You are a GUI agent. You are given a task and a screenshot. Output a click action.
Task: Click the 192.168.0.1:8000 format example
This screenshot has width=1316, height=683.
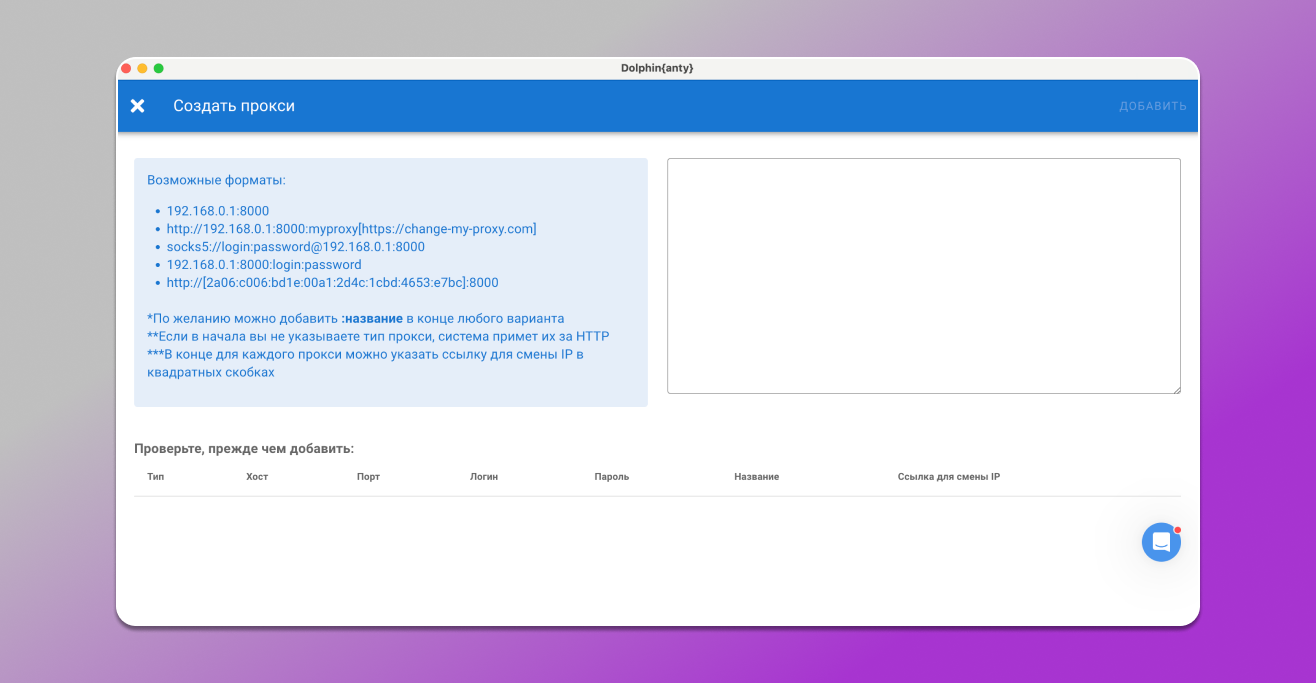[x=217, y=211]
